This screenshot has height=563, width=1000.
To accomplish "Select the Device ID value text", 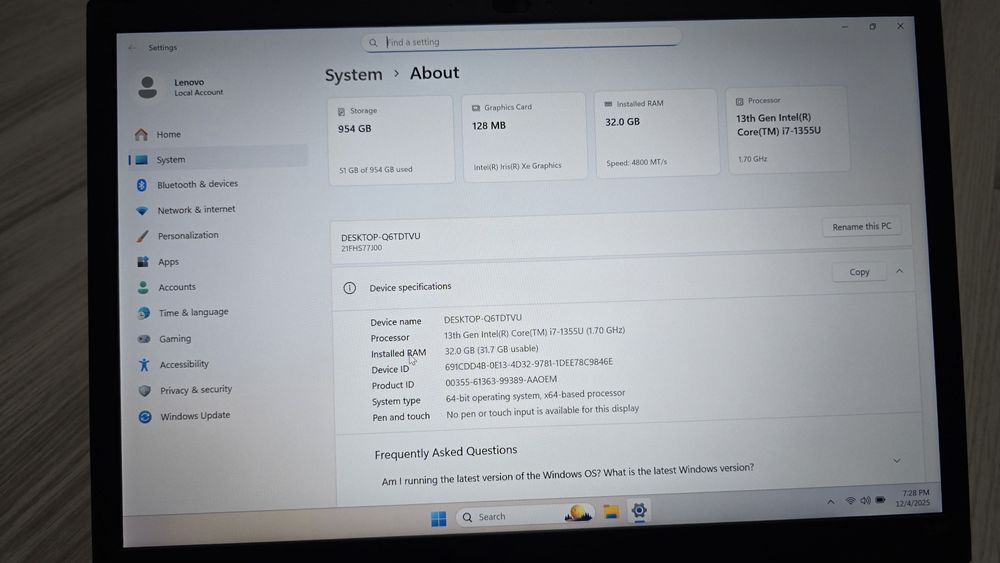I will (529, 363).
